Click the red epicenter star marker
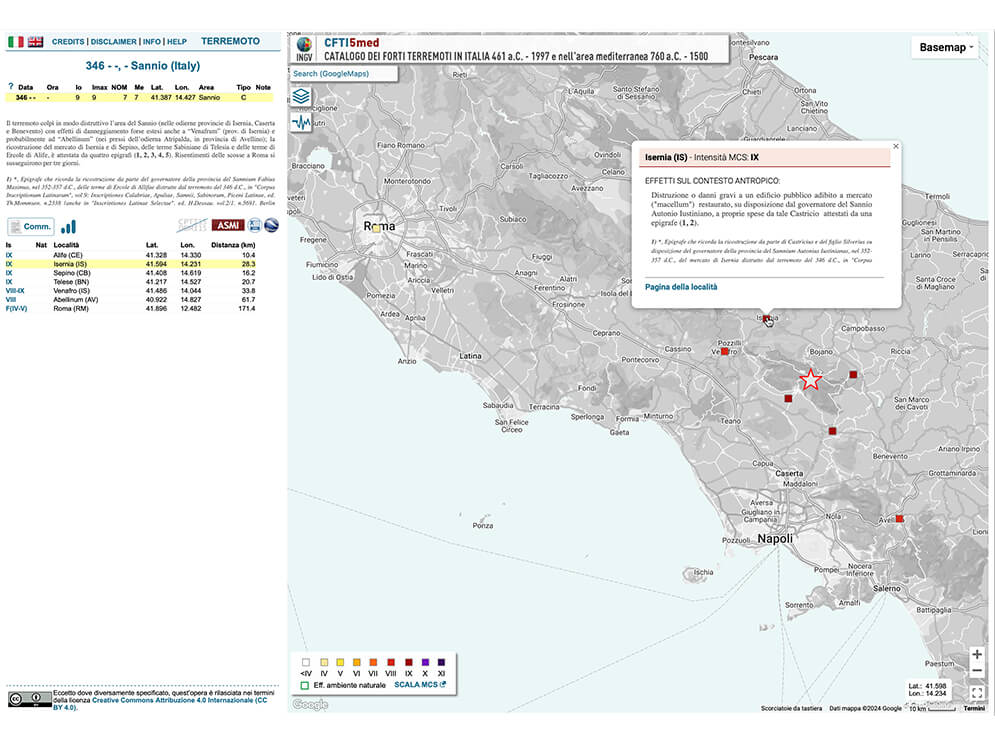The width and height of the screenshot is (995, 746). 810,380
